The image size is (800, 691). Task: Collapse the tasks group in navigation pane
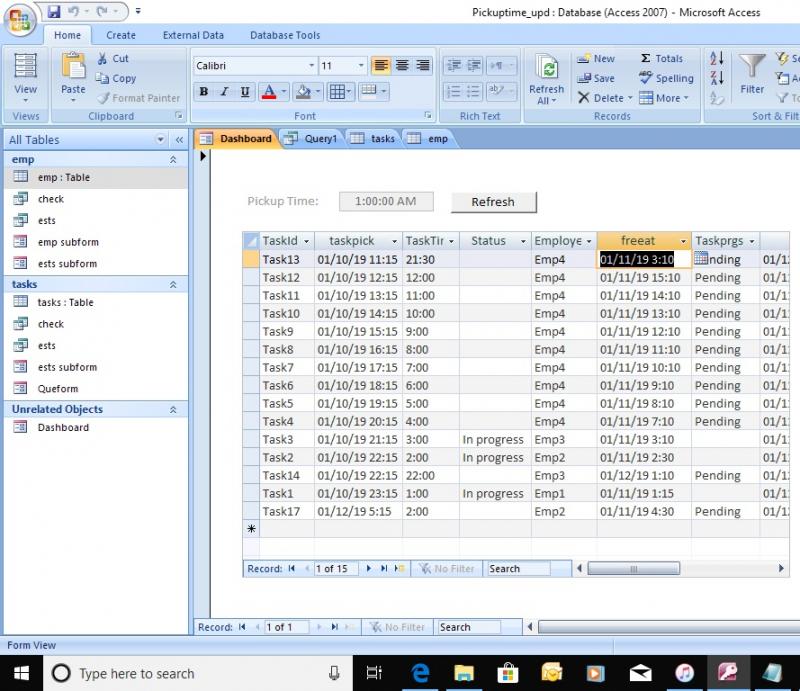pyautogui.click(x=173, y=284)
